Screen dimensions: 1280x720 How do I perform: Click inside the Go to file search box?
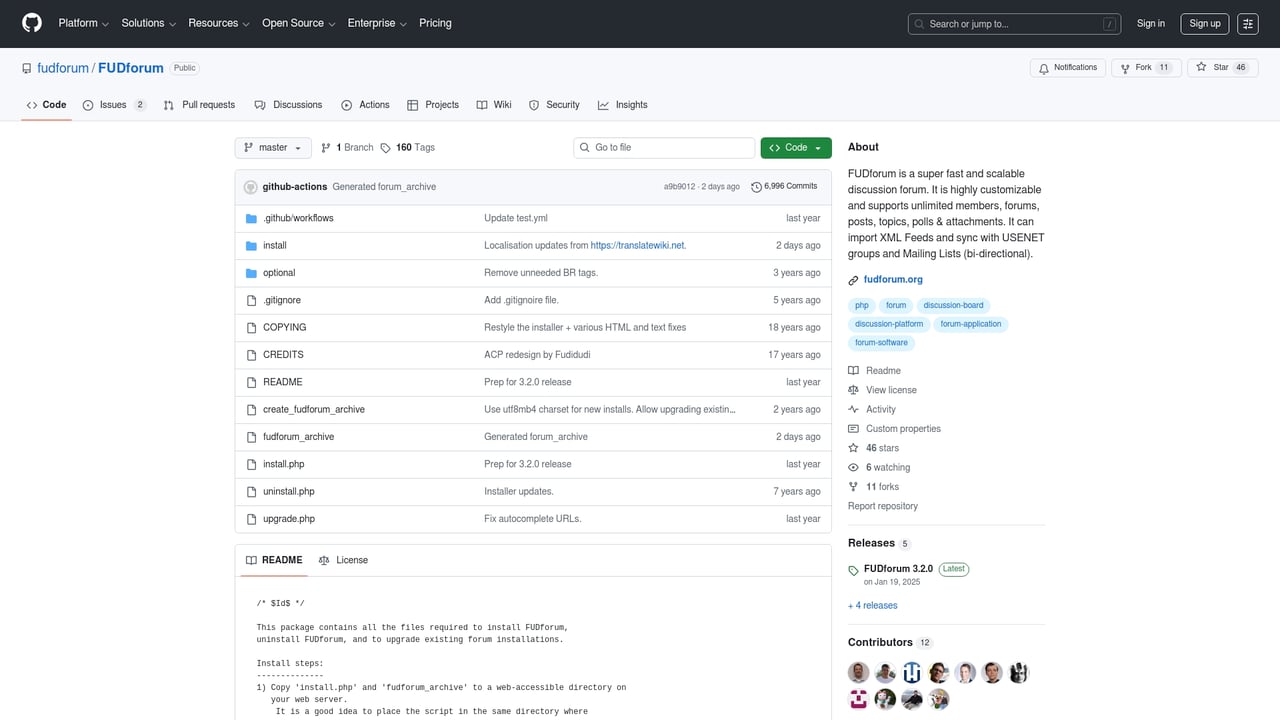click(x=663, y=147)
